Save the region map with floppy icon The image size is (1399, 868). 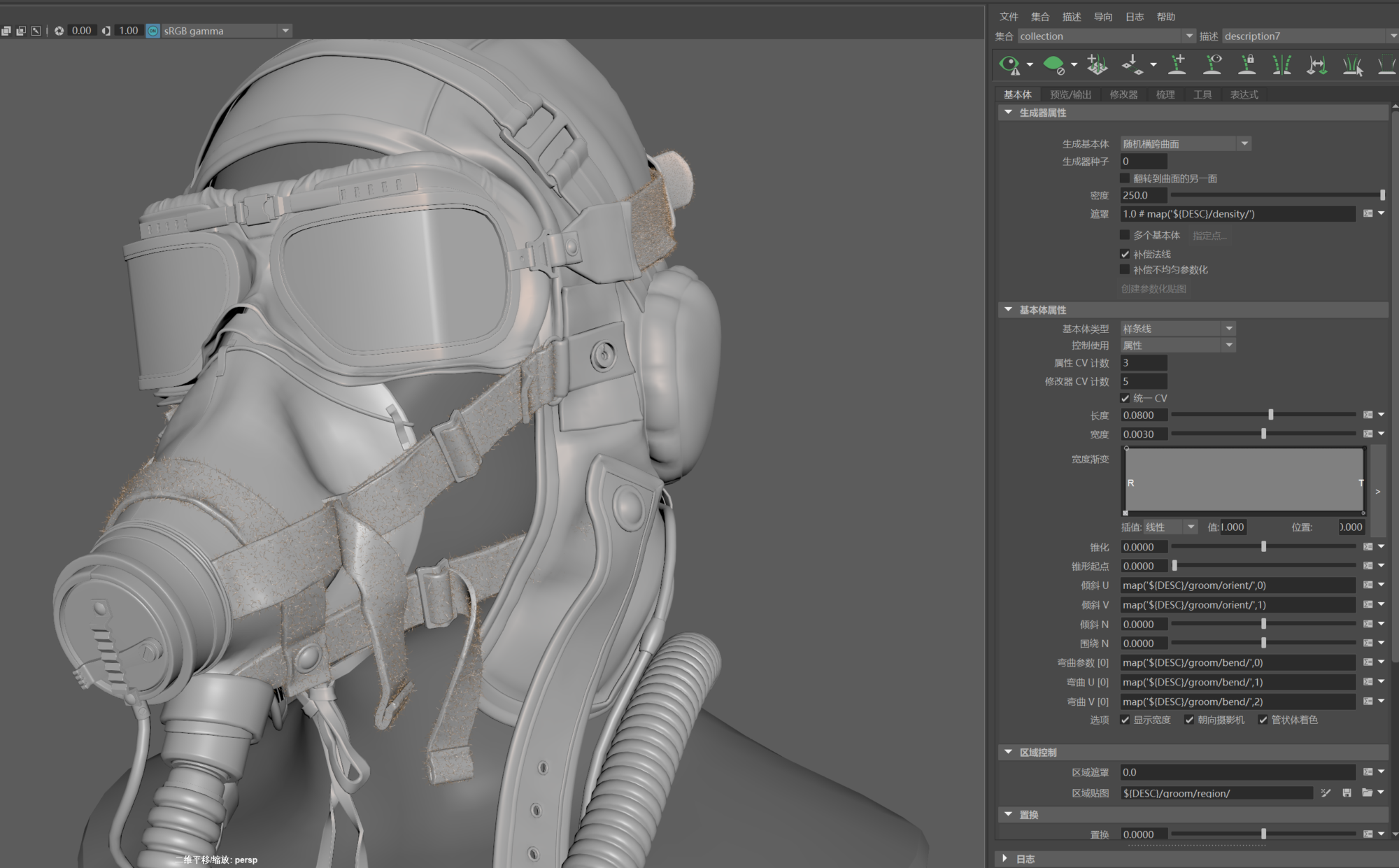coord(1347,792)
